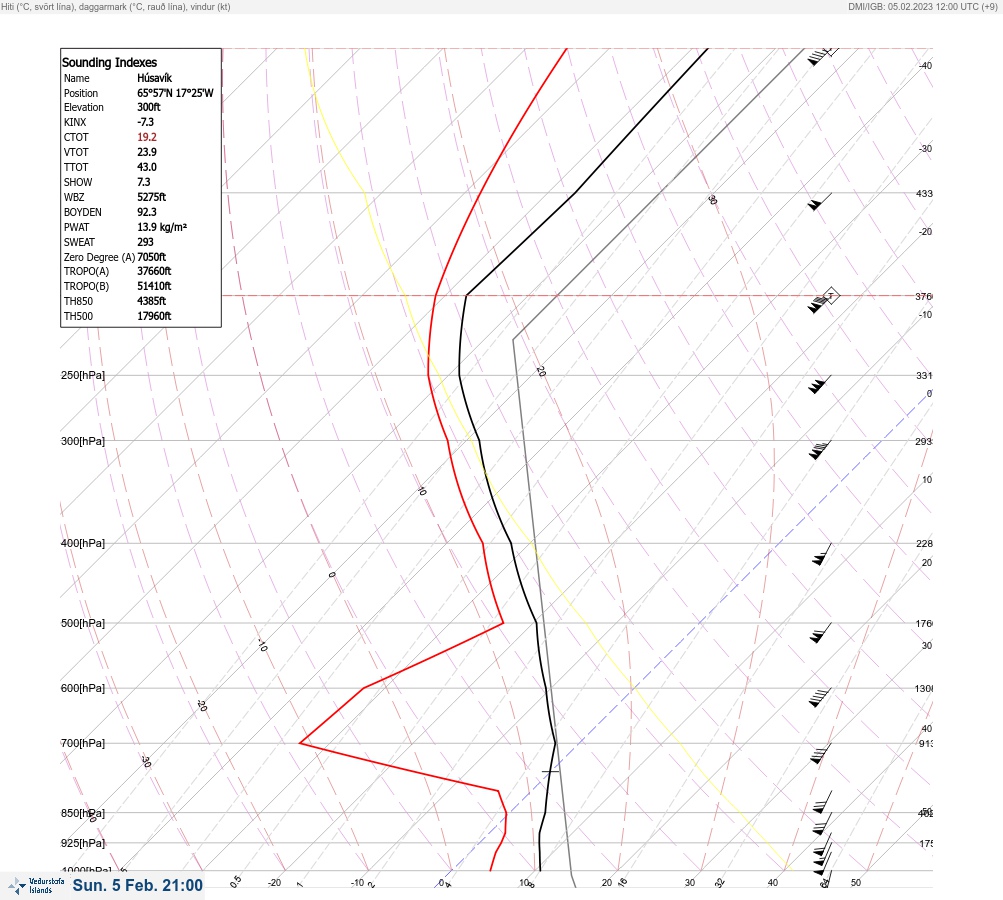Click the Elevation value 300ft
This screenshot has height=900, width=1003.
click(x=149, y=107)
